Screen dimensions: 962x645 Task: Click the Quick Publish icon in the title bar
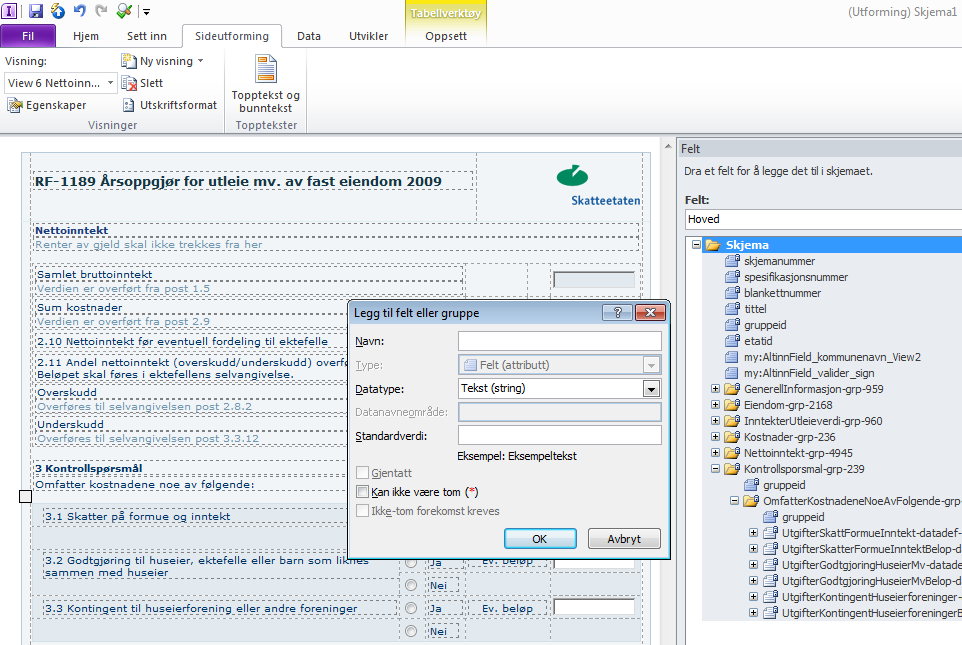(x=58, y=10)
